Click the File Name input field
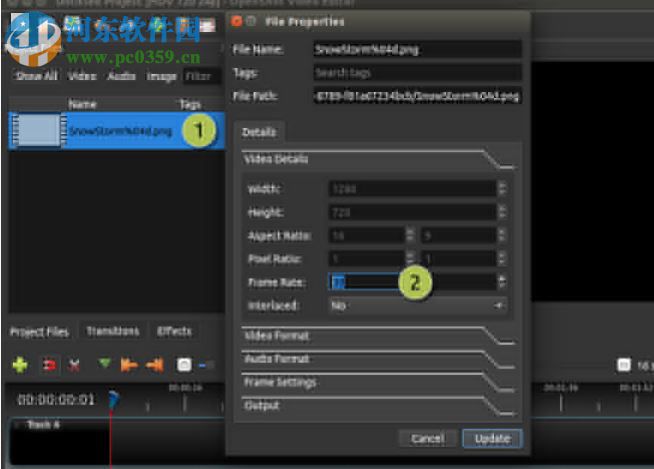 pos(417,50)
